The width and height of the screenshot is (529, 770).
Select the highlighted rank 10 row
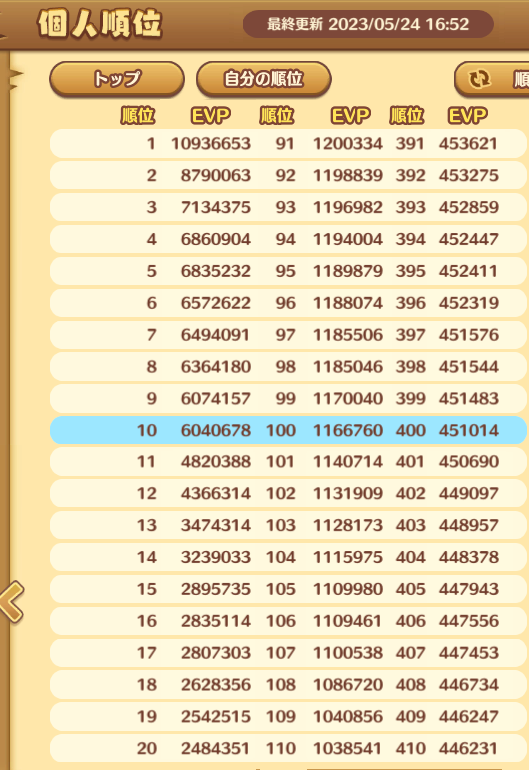point(288,430)
